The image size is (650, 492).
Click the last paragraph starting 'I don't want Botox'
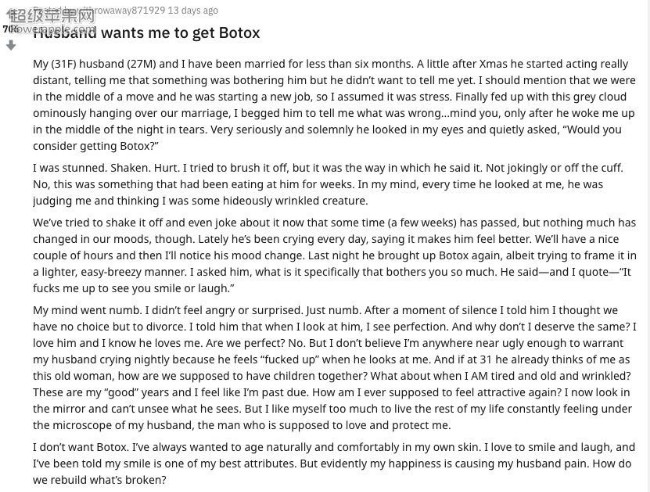click(x=334, y=463)
